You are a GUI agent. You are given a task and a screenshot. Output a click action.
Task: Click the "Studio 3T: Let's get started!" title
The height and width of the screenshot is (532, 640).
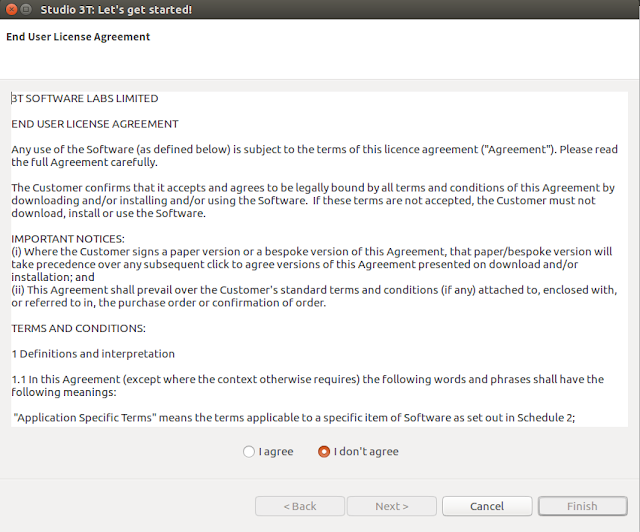coord(116,9)
